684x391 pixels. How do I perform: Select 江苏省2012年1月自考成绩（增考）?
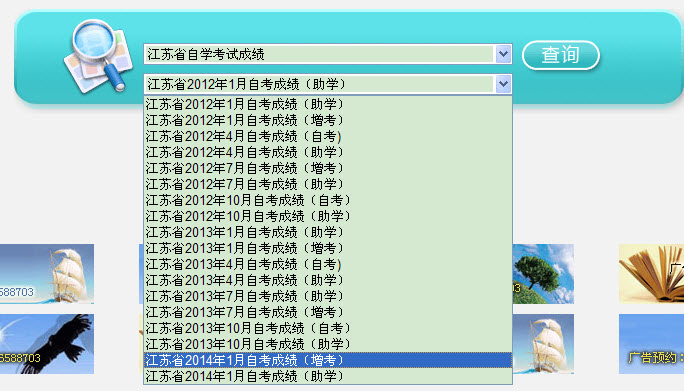pyautogui.click(x=328, y=120)
